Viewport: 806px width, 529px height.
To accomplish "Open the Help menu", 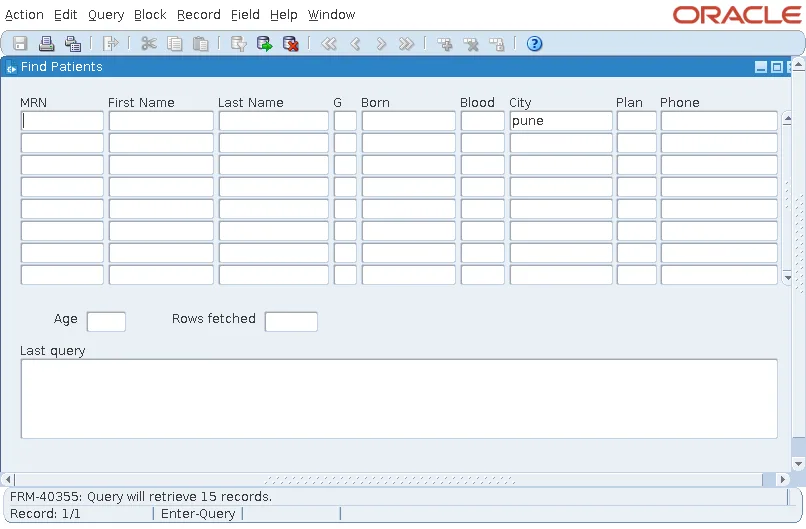I will [x=284, y=15].
